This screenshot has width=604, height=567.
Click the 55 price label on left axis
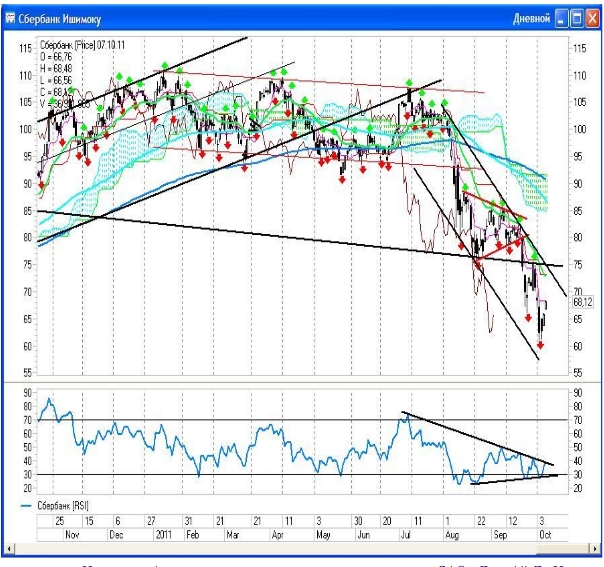[x=27, y=373]
